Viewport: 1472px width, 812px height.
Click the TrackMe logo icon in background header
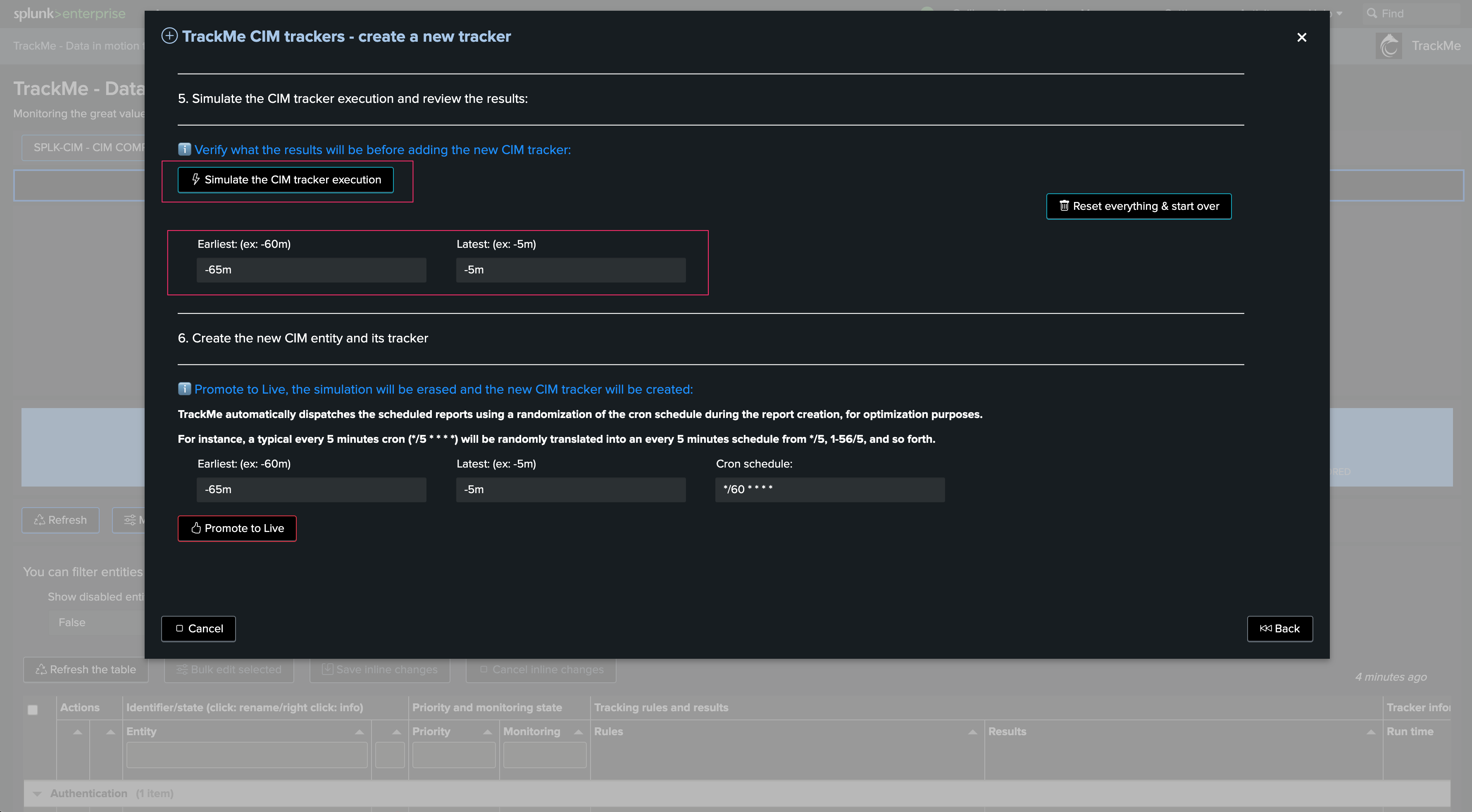(1389, 46)
